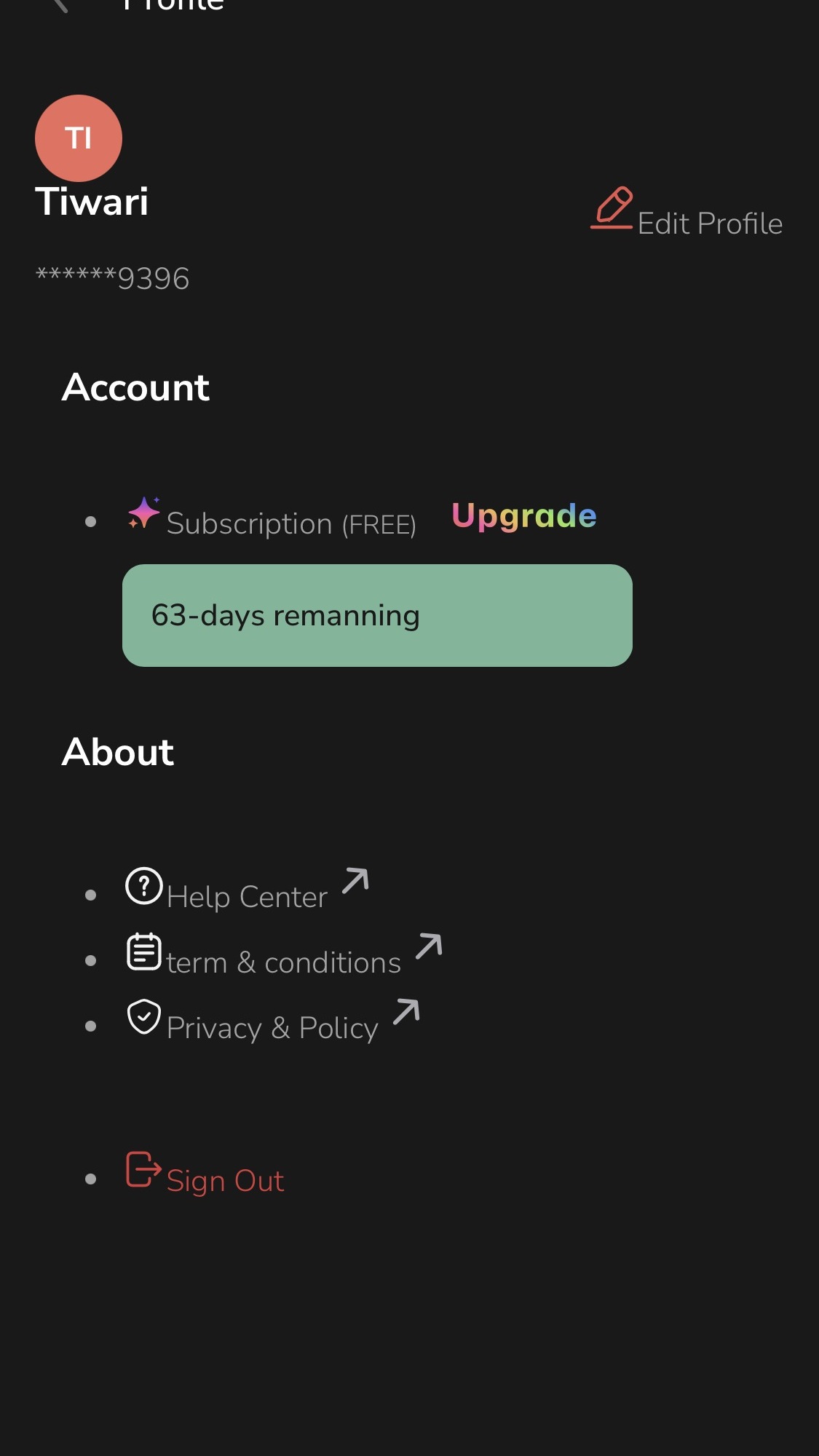Click the term & conditions document icon
819x1456 pixels.
coord(144,951)
